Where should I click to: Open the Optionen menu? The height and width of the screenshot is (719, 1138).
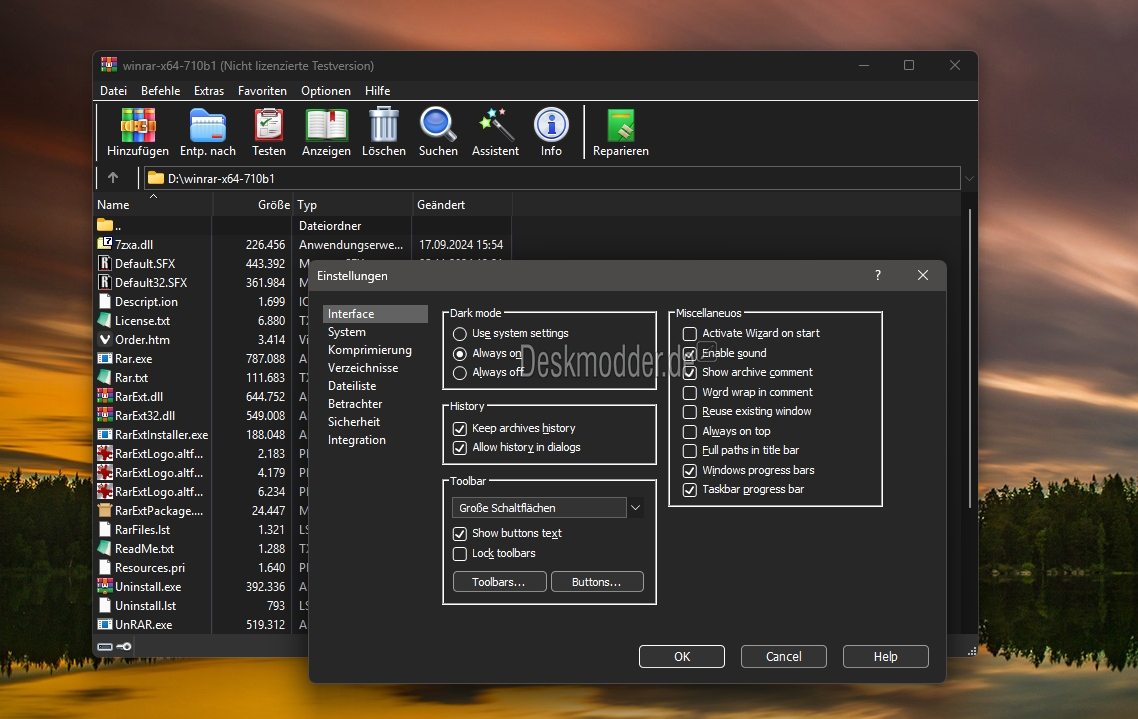(x=326, y=91)
